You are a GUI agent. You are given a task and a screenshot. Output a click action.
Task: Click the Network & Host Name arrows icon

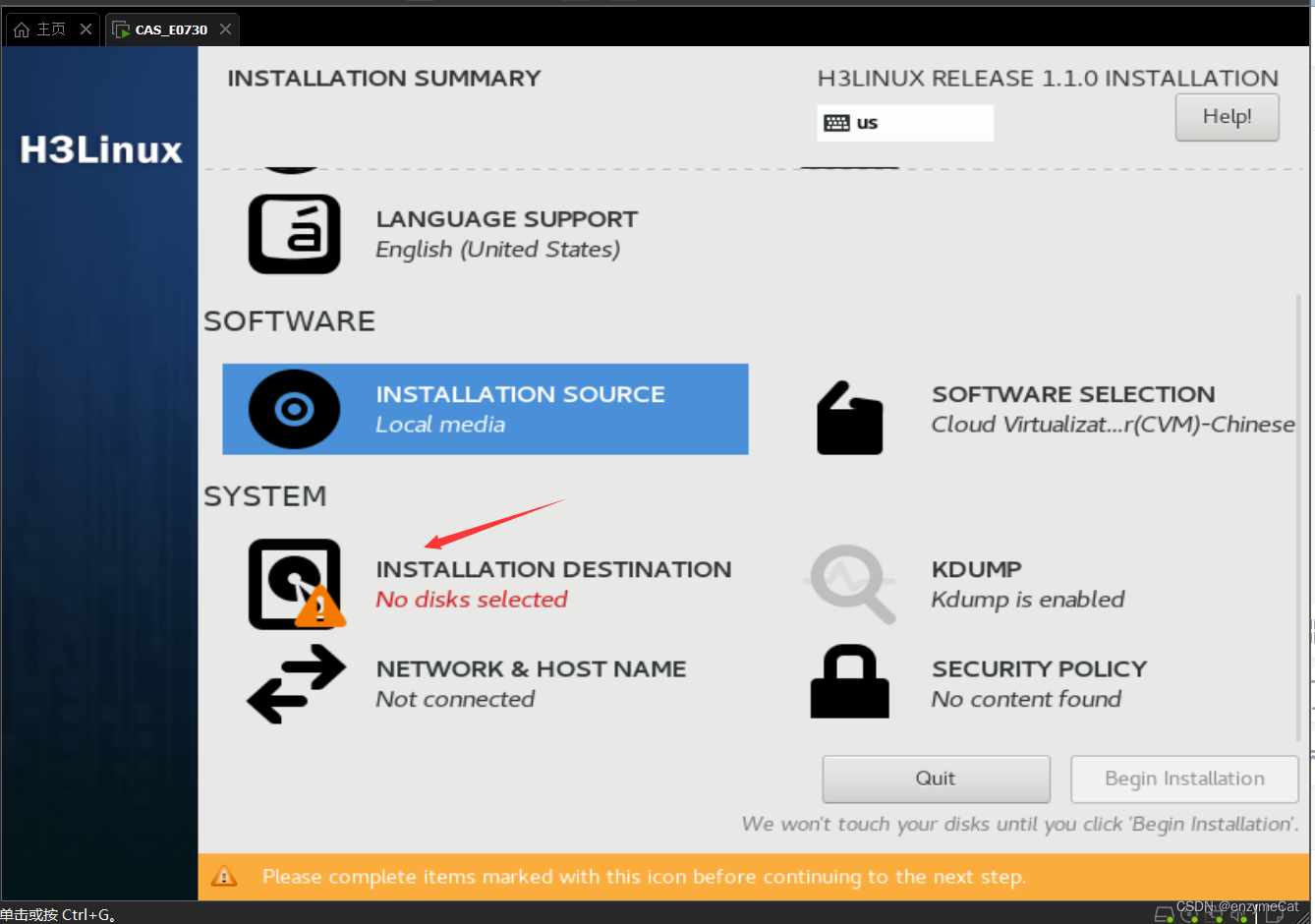[x=296, y=684]
